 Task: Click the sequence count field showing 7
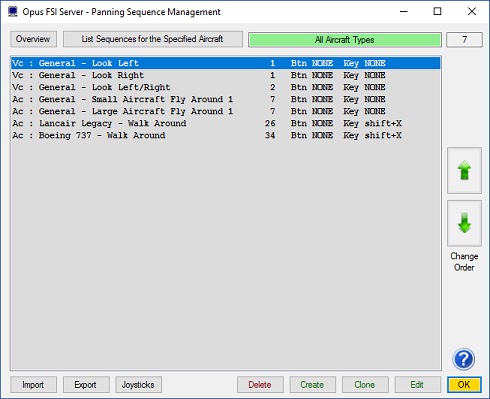tap(464, 40)
